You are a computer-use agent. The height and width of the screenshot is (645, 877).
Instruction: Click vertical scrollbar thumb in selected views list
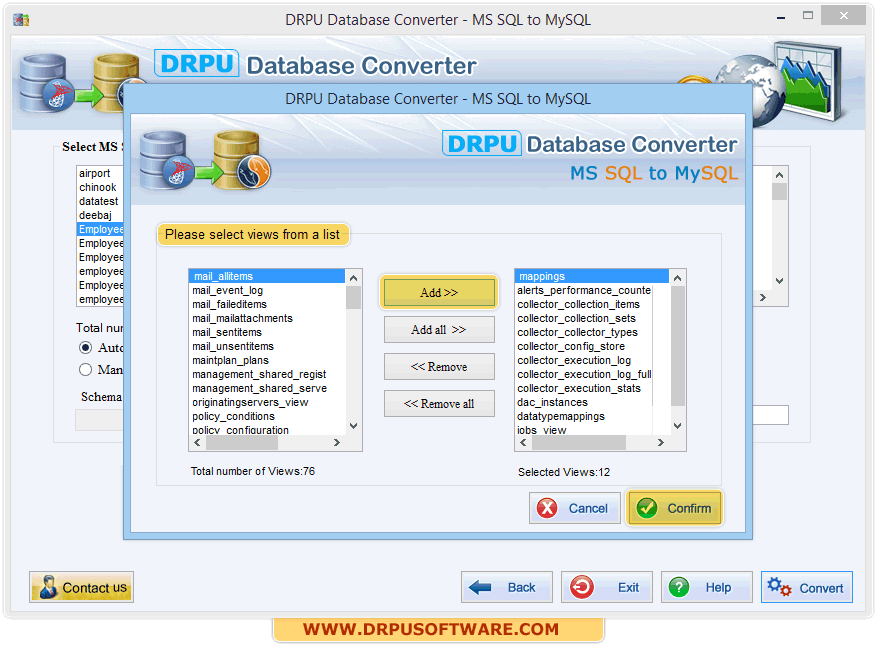pyautogui.click(x=677, y=346)
